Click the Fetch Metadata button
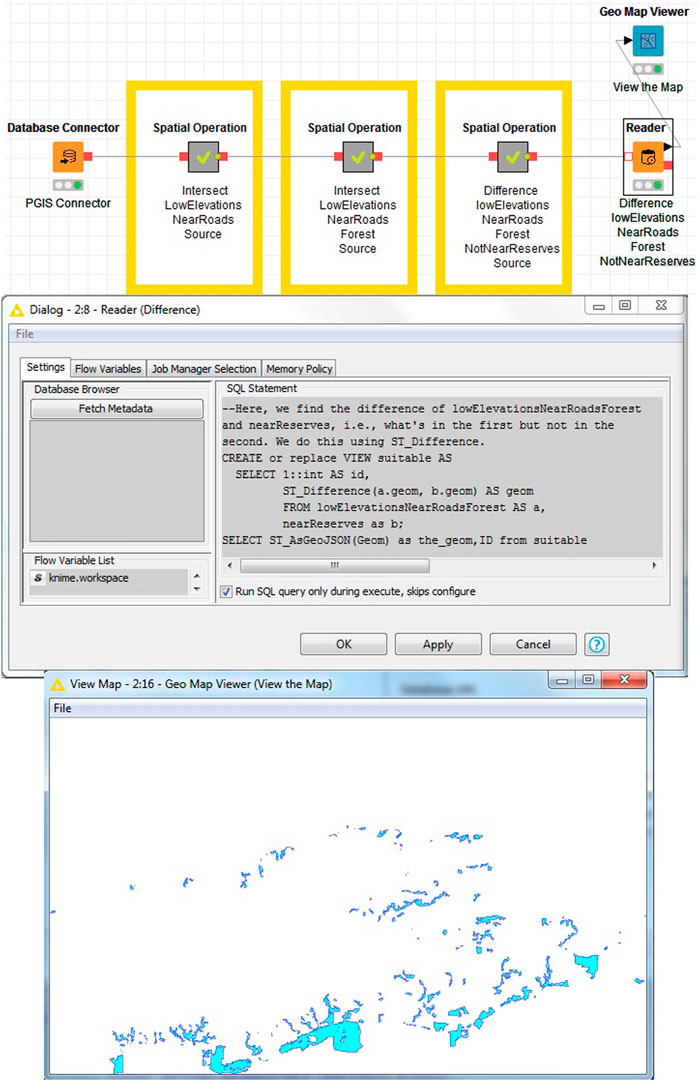The width and height of the screenshot is (699, 1082). 116,409
